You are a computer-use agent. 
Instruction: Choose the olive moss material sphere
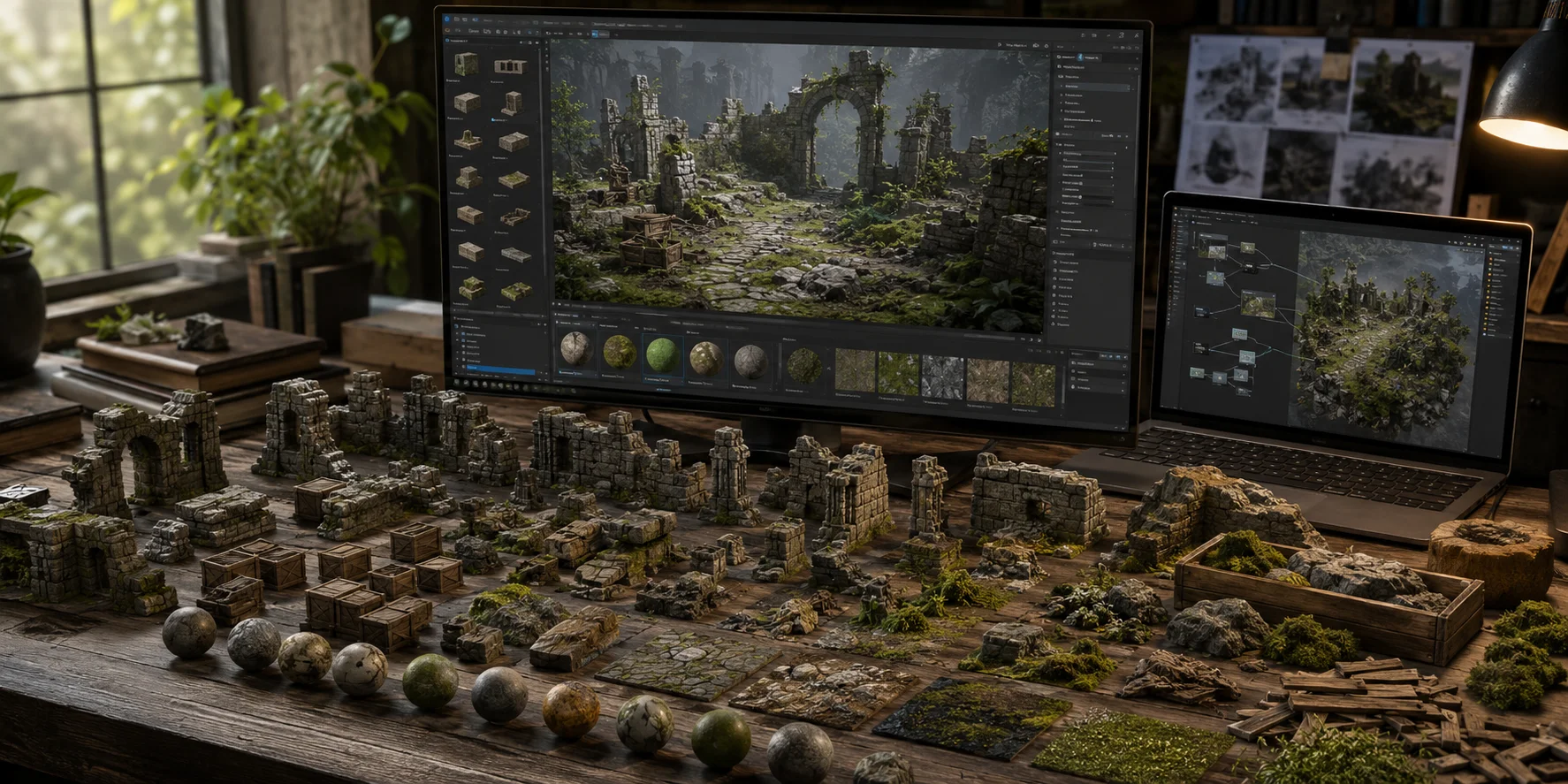click(x=620, y=354)
